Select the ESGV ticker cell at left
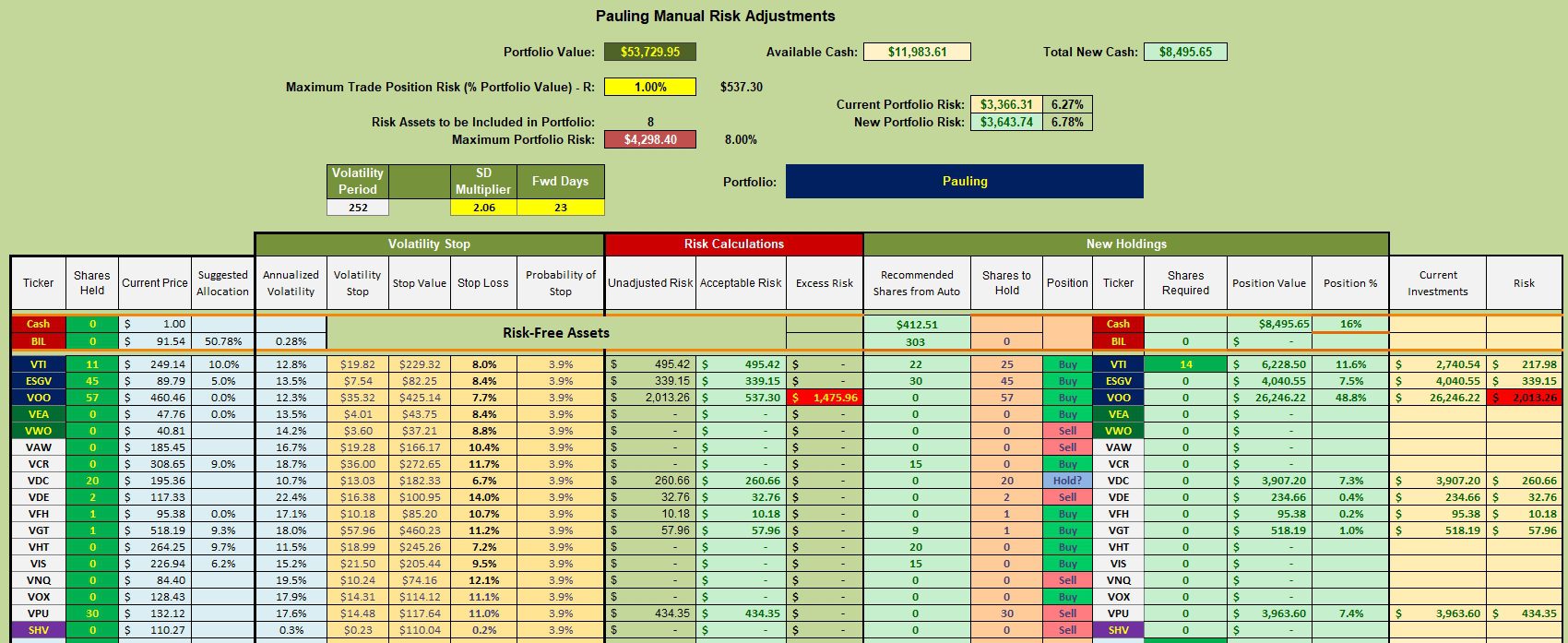The height and width of the screenshot is (643, 1568). pos(38,381)
